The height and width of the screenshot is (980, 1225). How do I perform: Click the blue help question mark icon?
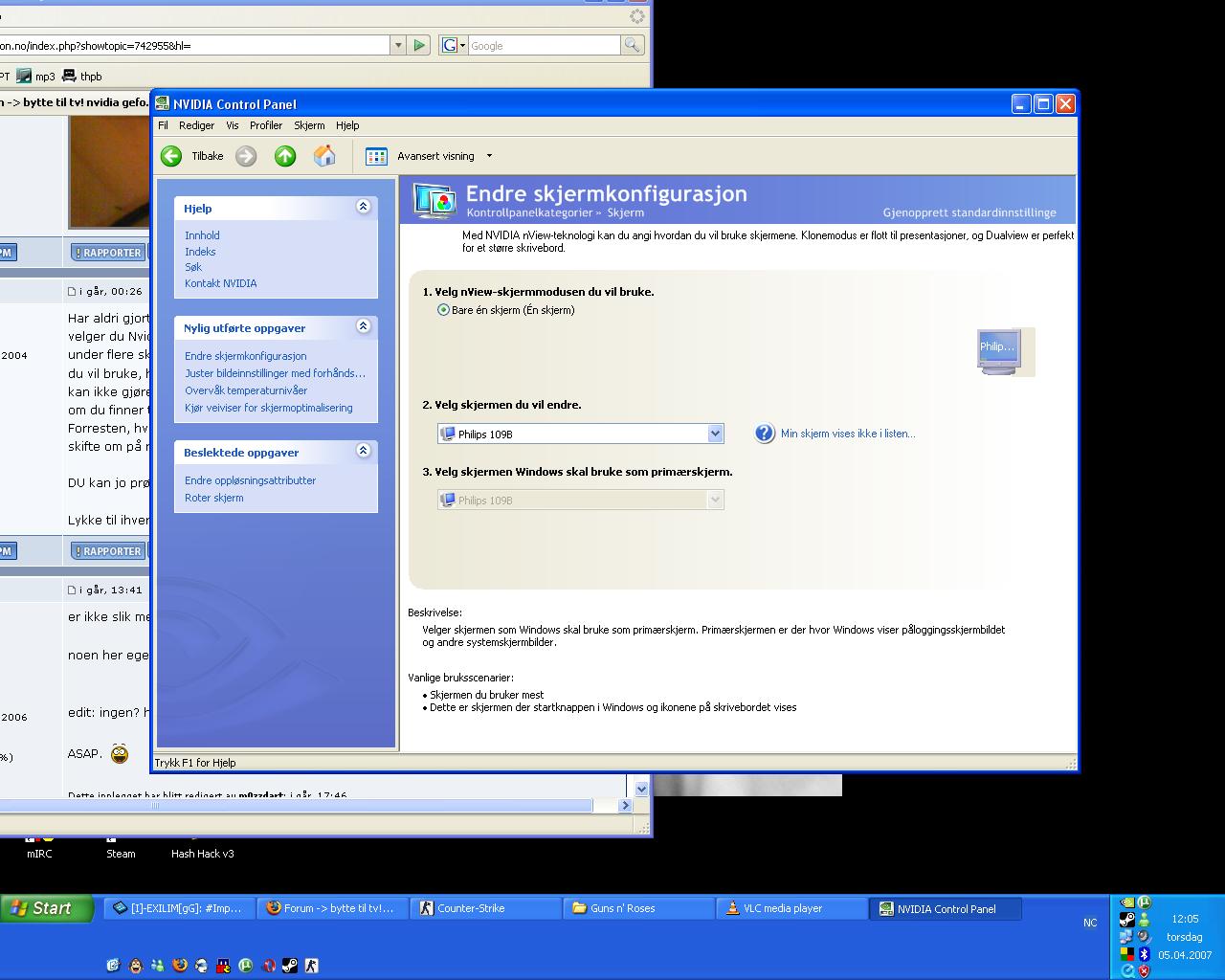tap(765, 434)
